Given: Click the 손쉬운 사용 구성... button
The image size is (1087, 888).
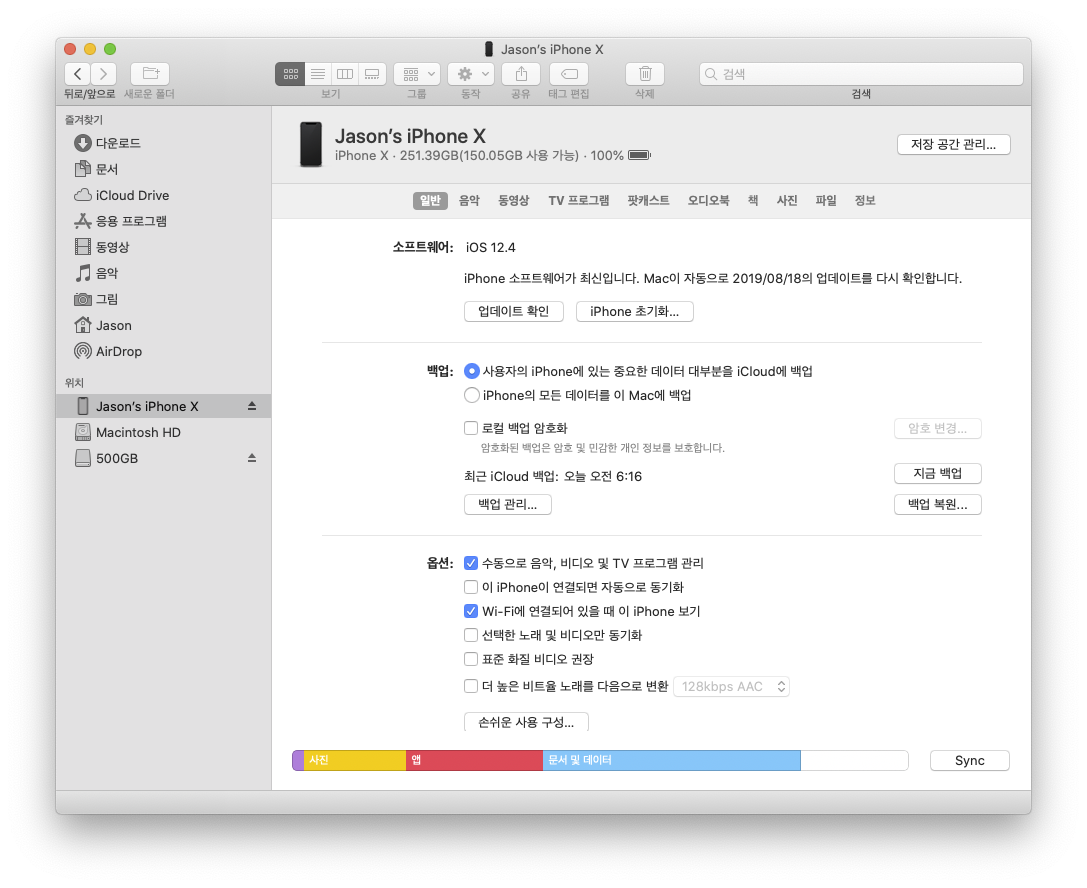Looking at the screenshot, I should [x=526, y=722].
